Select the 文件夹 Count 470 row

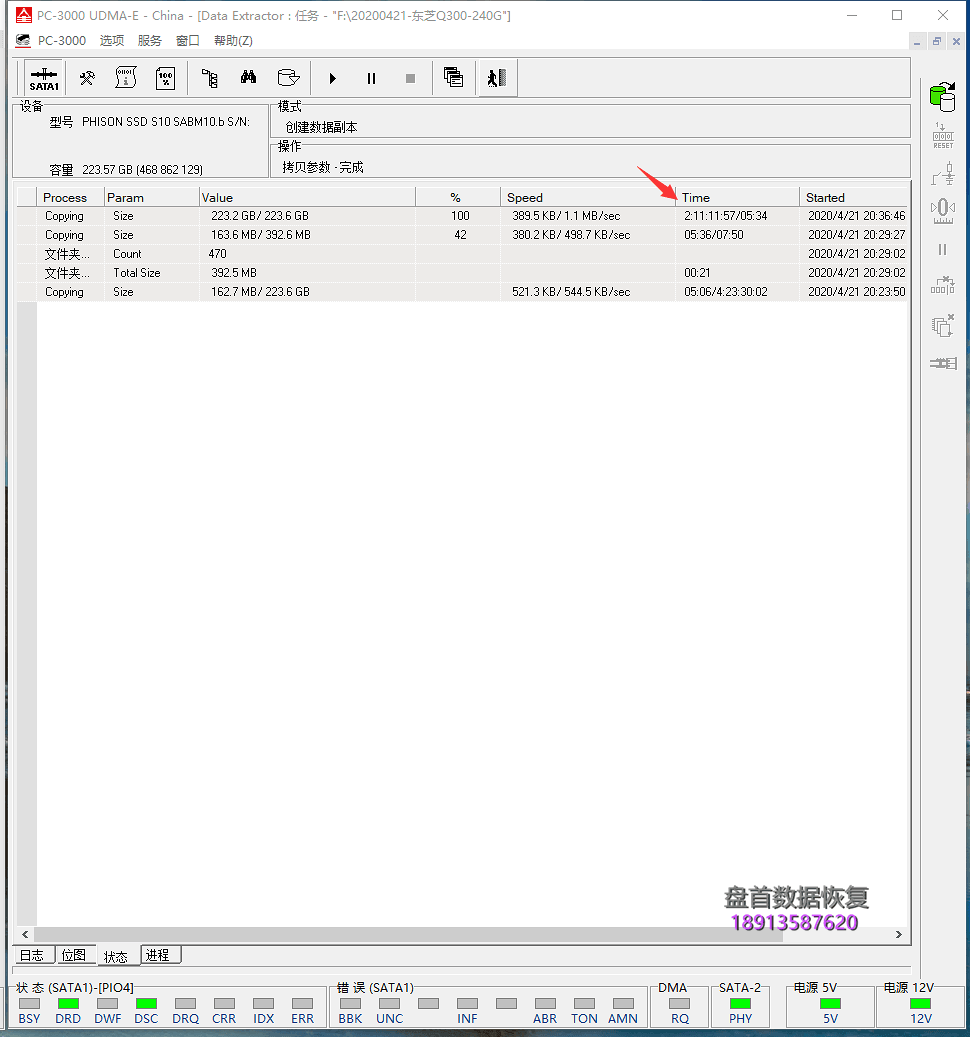pos(463,254)
